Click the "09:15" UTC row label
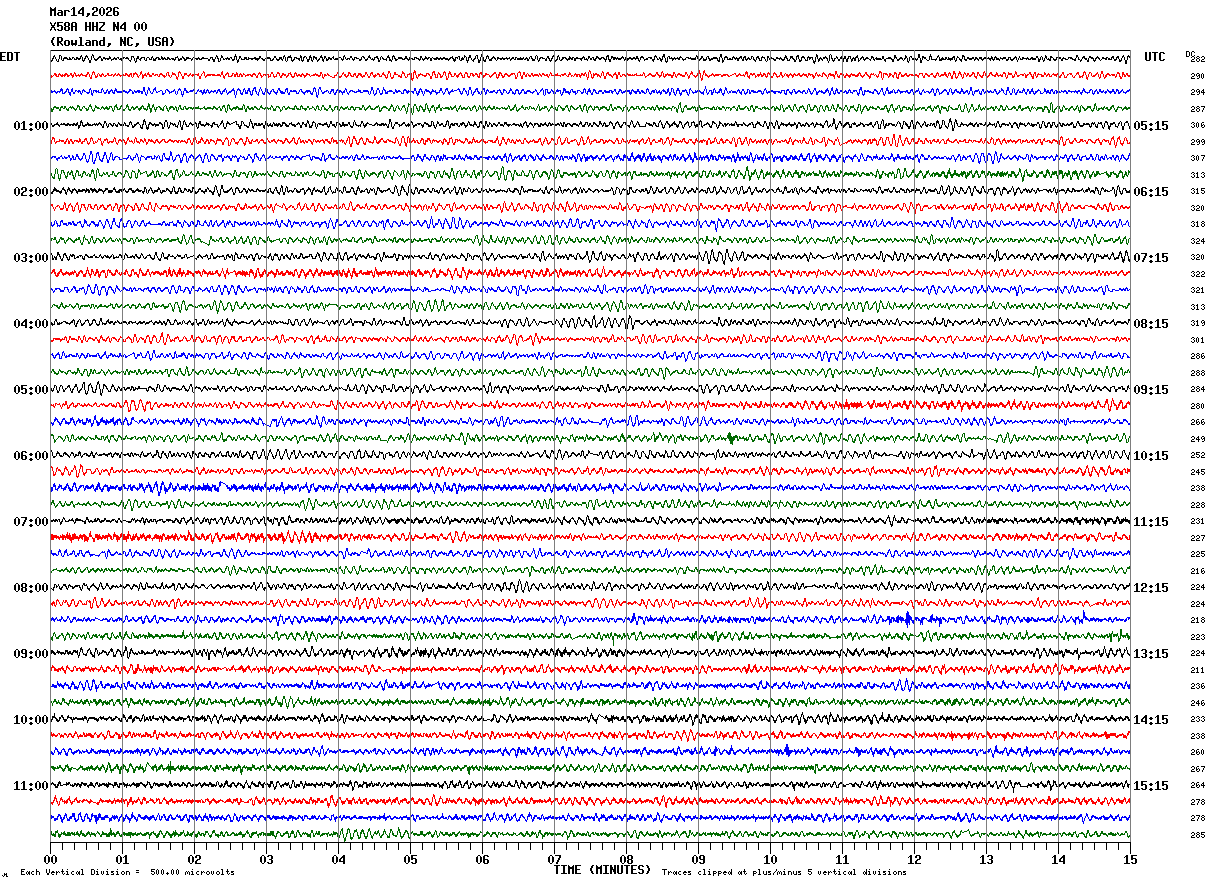This screenshot has height=886, width=1210. pos(1151,390)
